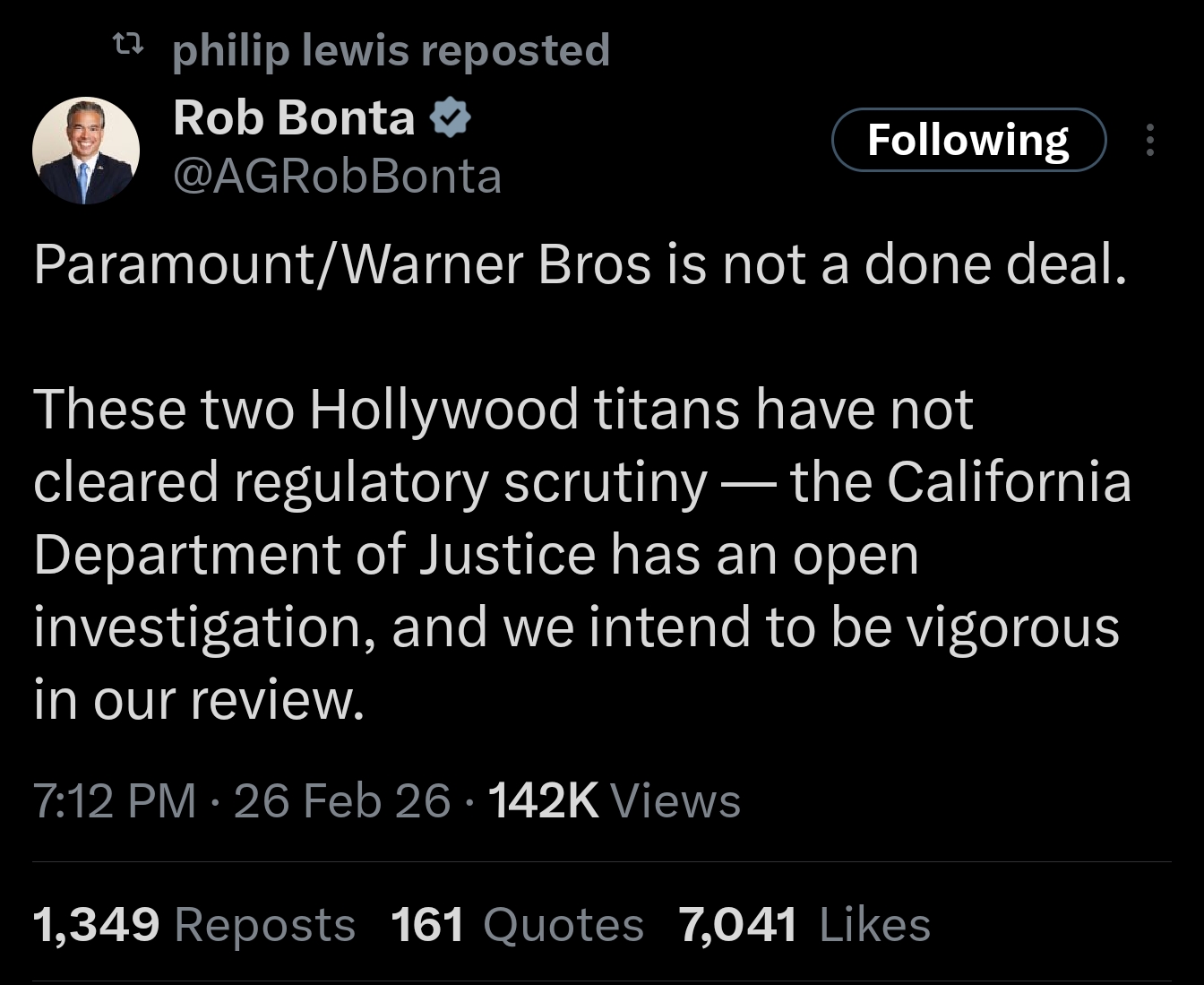Click the first line about Paramount/Warner Bros
Screen dimensions: 1204x985
(580, 265)
